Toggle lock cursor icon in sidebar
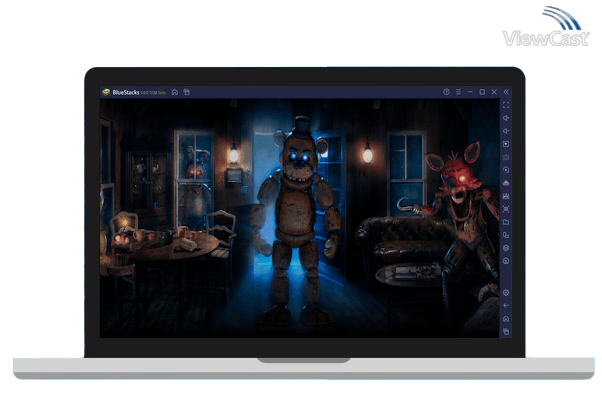Image resolution: width=602 pixels, height=414 pixels. point(506,144)
